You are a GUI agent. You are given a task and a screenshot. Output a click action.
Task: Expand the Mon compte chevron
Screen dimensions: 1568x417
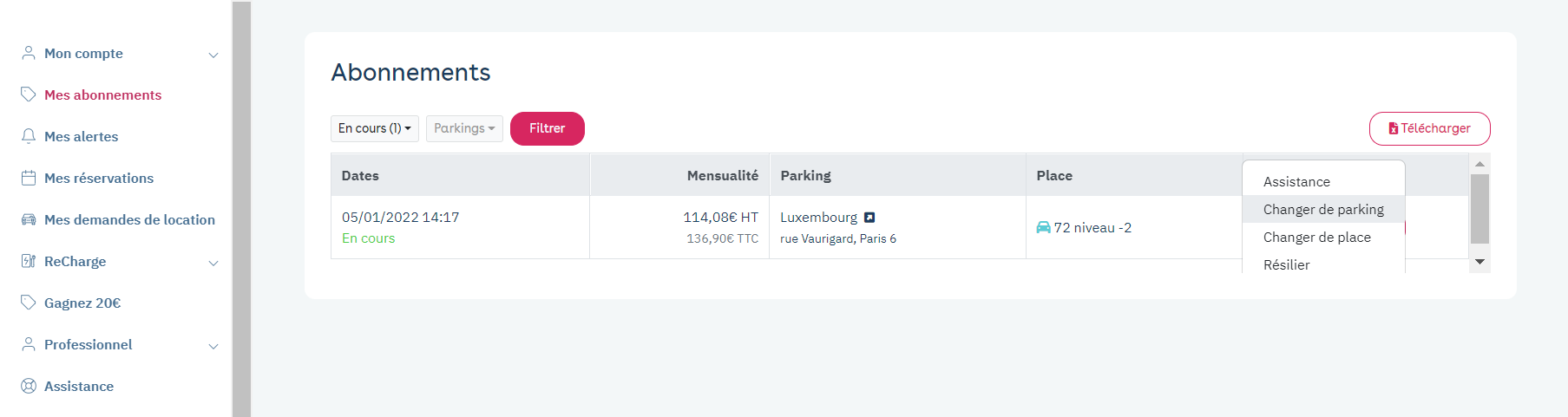coord(213,55)
